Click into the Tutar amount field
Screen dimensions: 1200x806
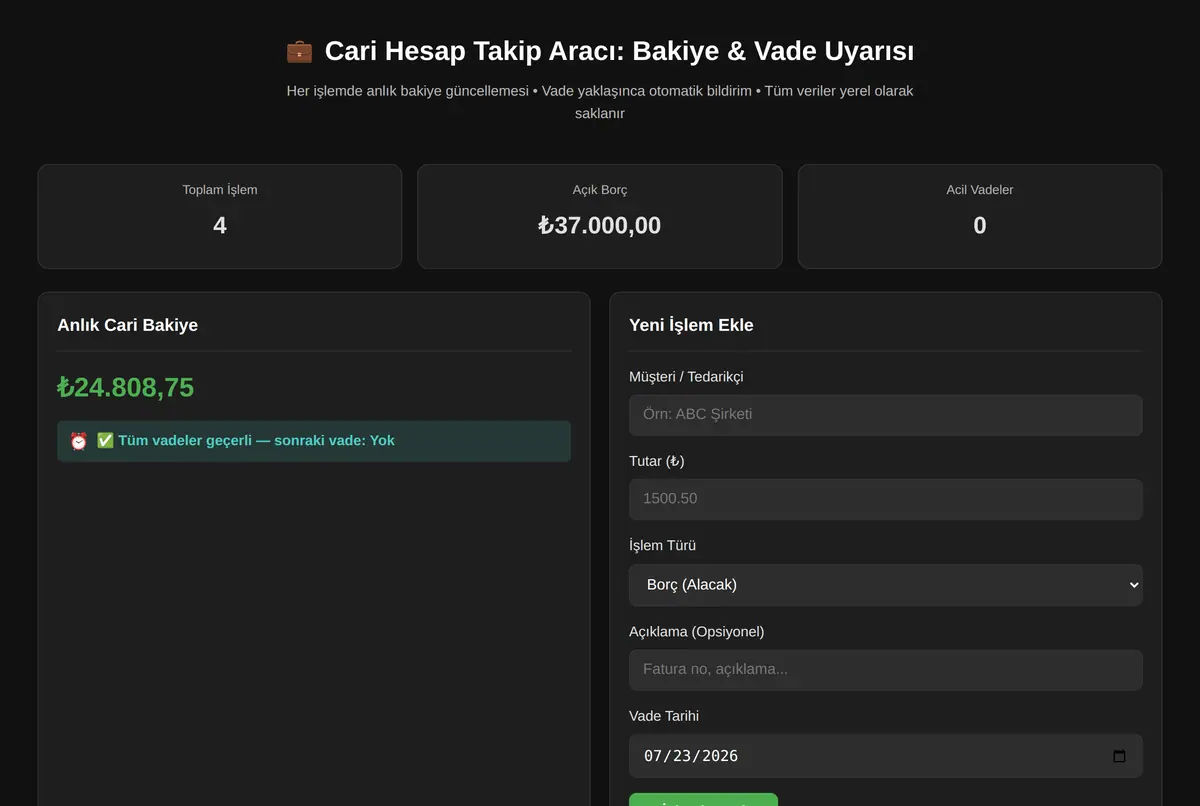click(885, 499)
